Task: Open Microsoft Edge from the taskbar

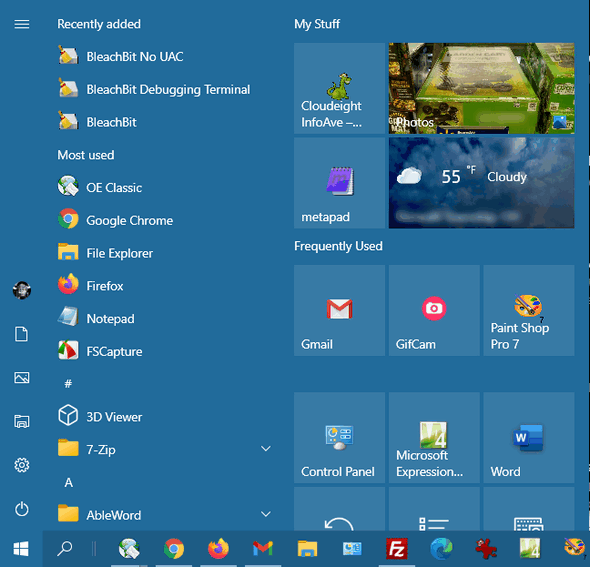Action: (441, 549)
